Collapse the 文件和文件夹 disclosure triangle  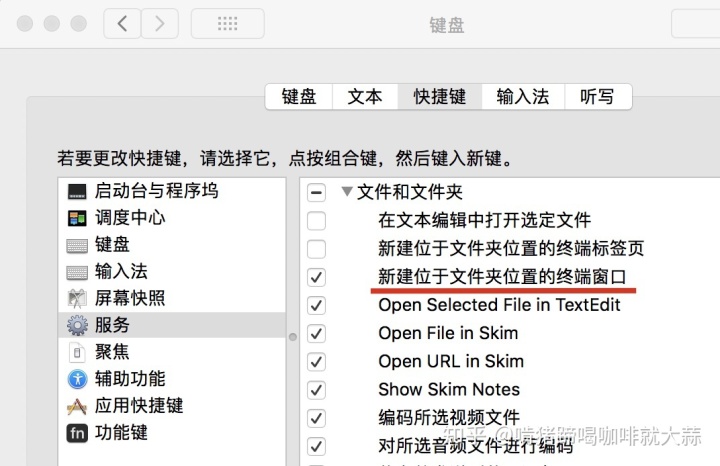[347, 191]
